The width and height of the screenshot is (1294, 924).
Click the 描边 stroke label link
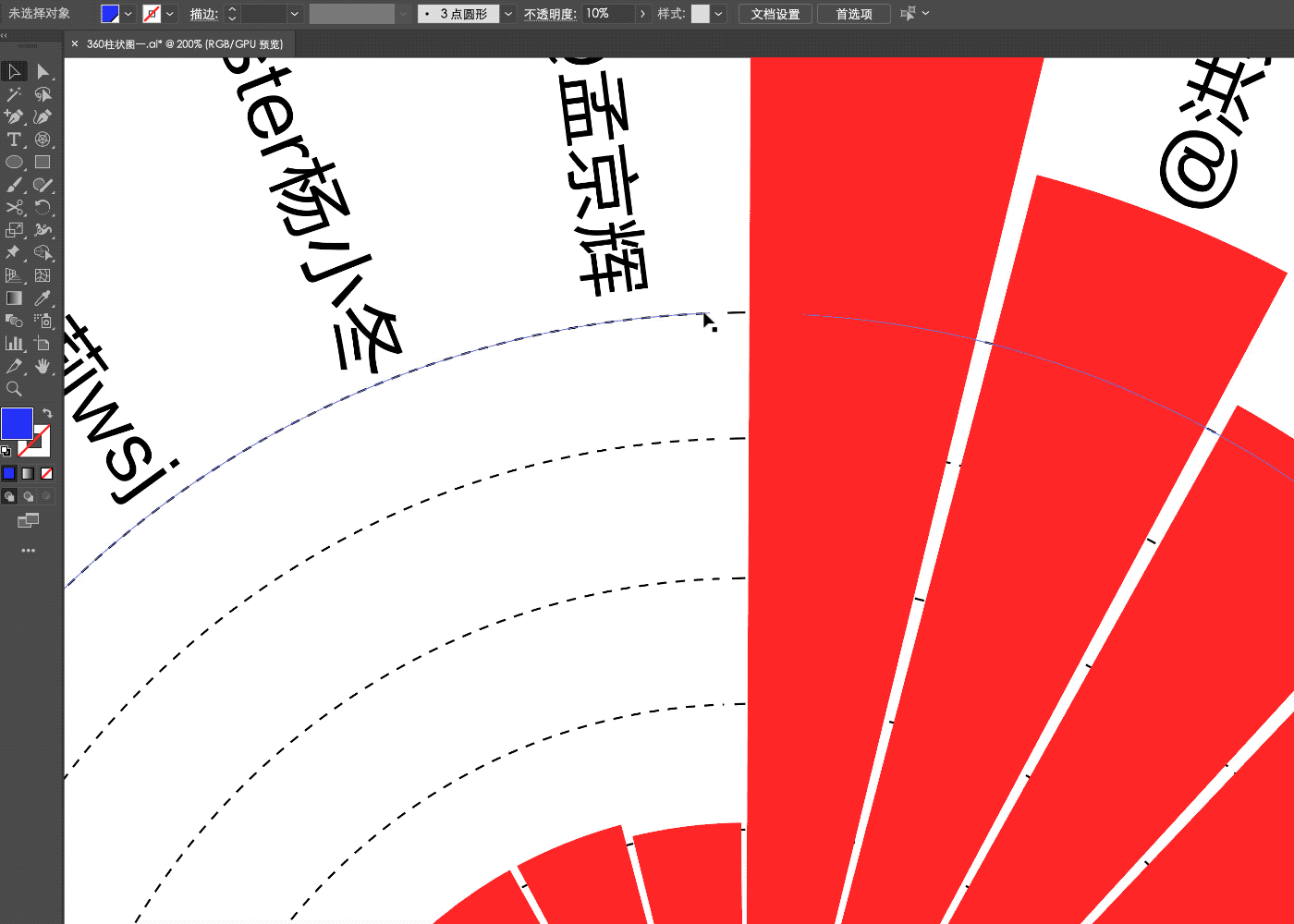pyautogui.click(x=203, y=14)
